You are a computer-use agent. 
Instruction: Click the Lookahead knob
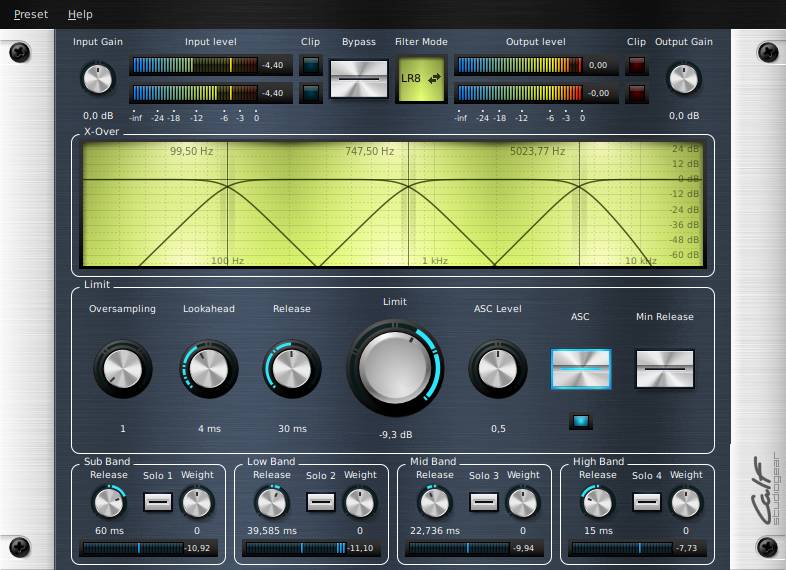click(x=209, y=369)
